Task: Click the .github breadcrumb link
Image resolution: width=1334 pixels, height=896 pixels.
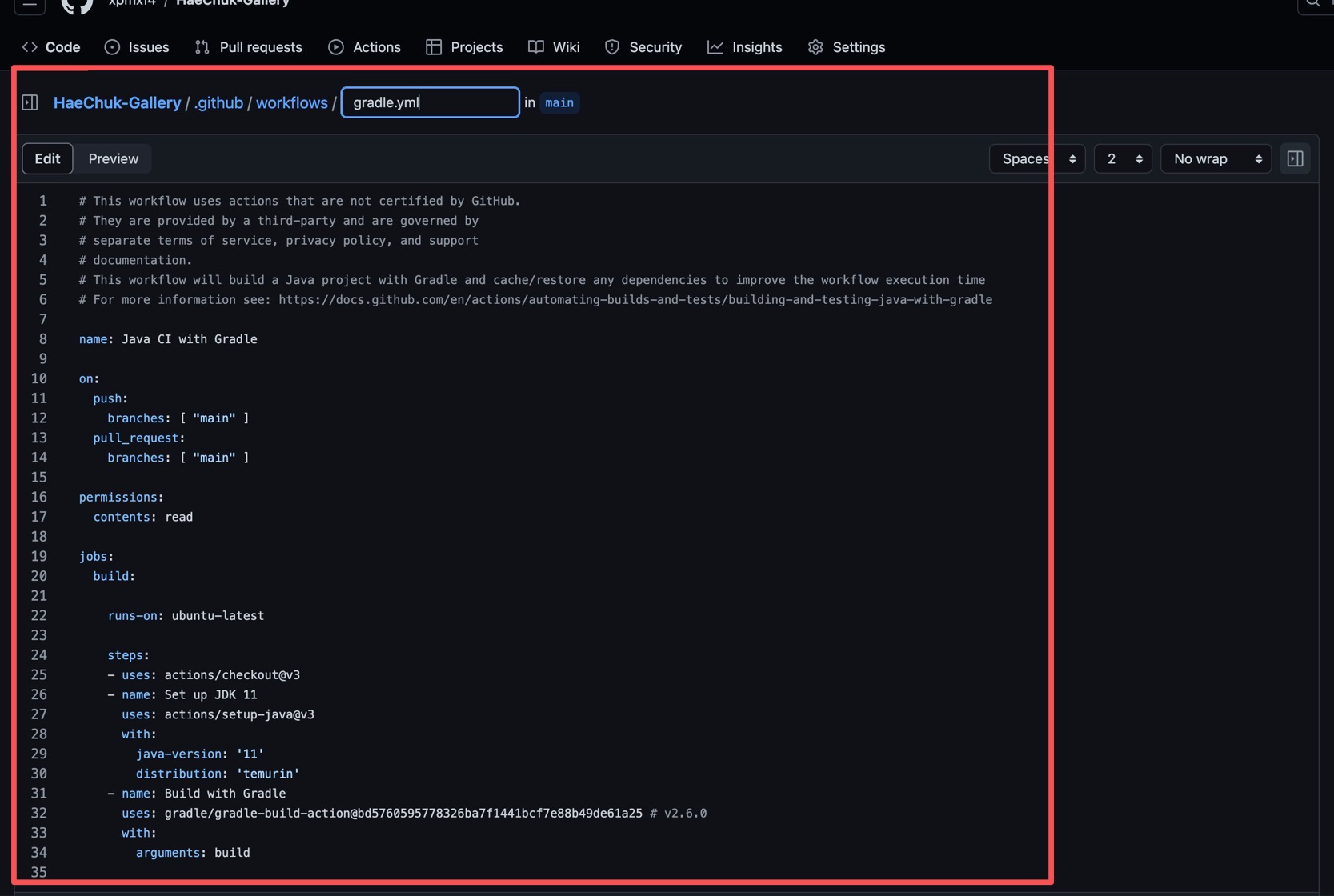Action: click(218, 102)
